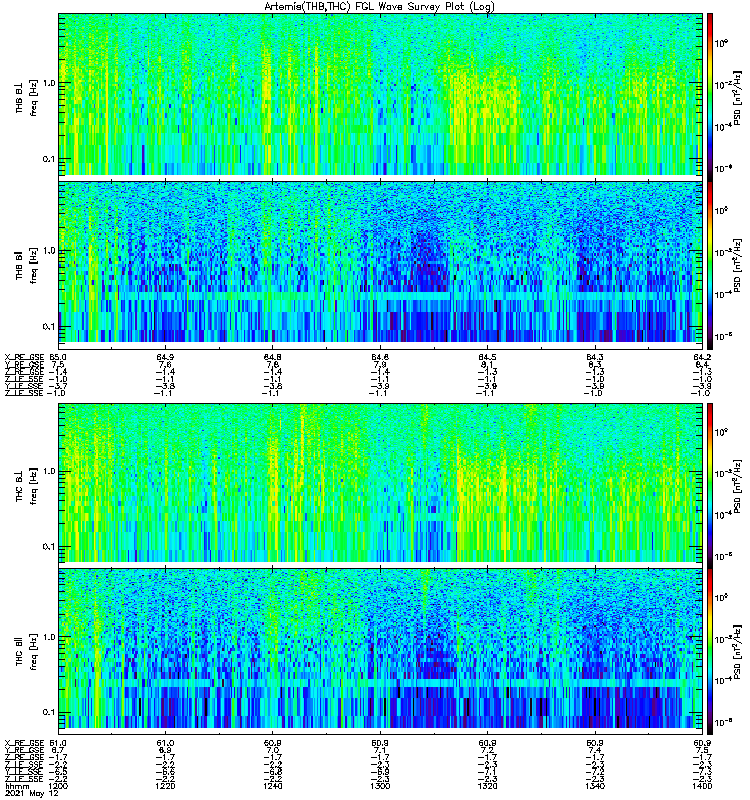Click the 1.0 frequency tick of THB B⊥ panel
750x800 pixels.
[x=49, y=83]
